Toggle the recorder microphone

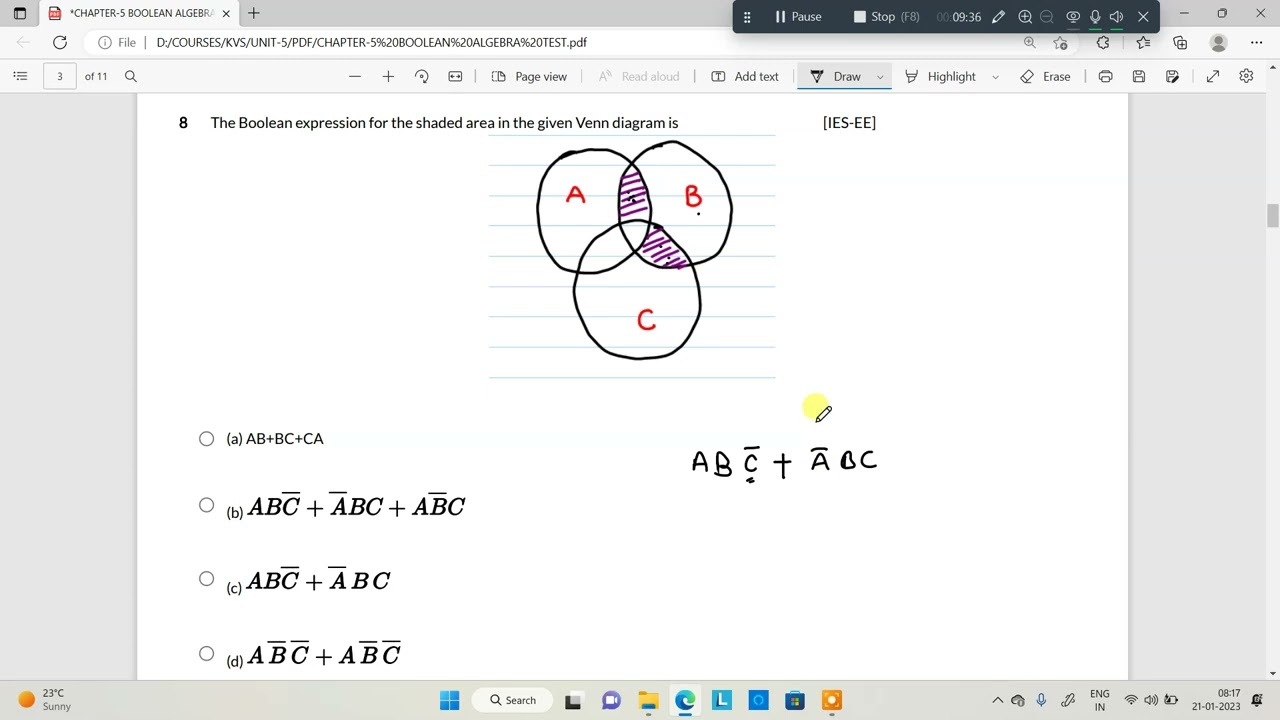[x=1095, y=16]
